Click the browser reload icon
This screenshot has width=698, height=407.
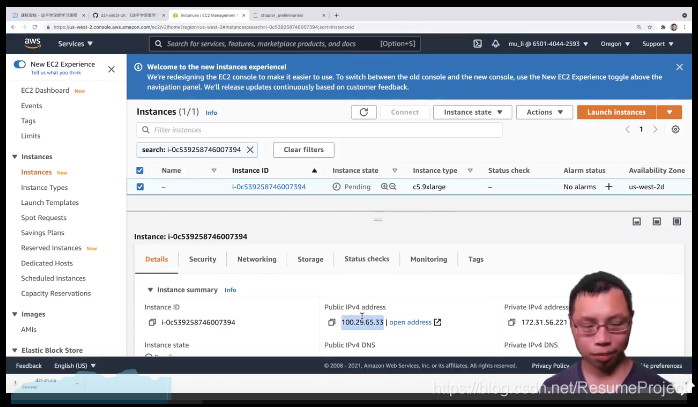click(35, 27)
